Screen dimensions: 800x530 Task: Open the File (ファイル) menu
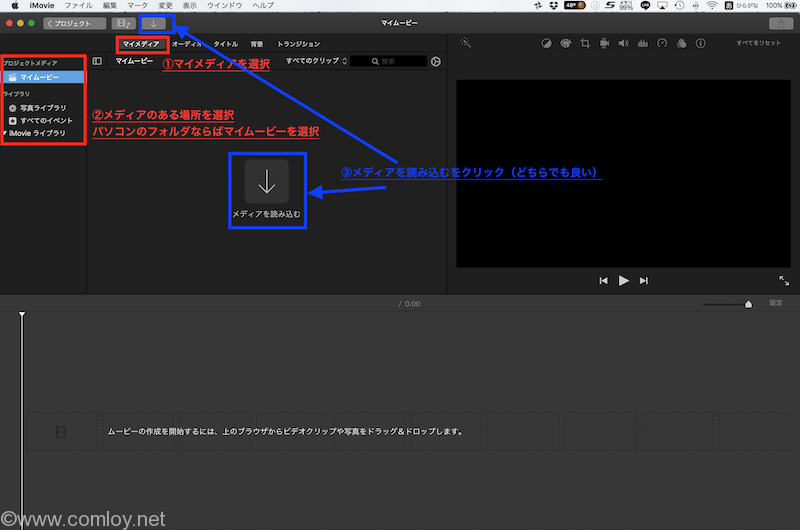(x=78, y=6)
